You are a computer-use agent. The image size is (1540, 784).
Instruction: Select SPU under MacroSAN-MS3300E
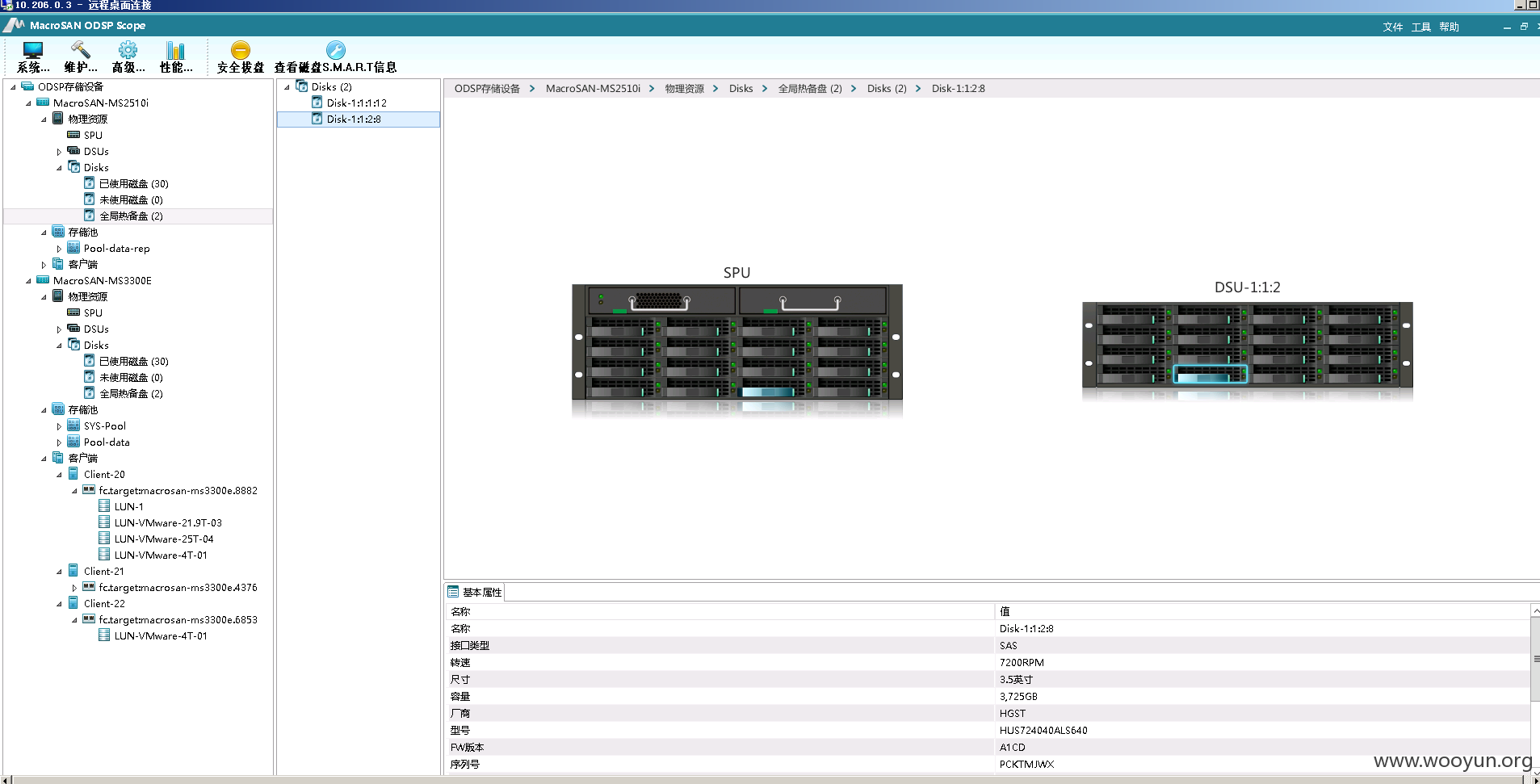point(93,312)
